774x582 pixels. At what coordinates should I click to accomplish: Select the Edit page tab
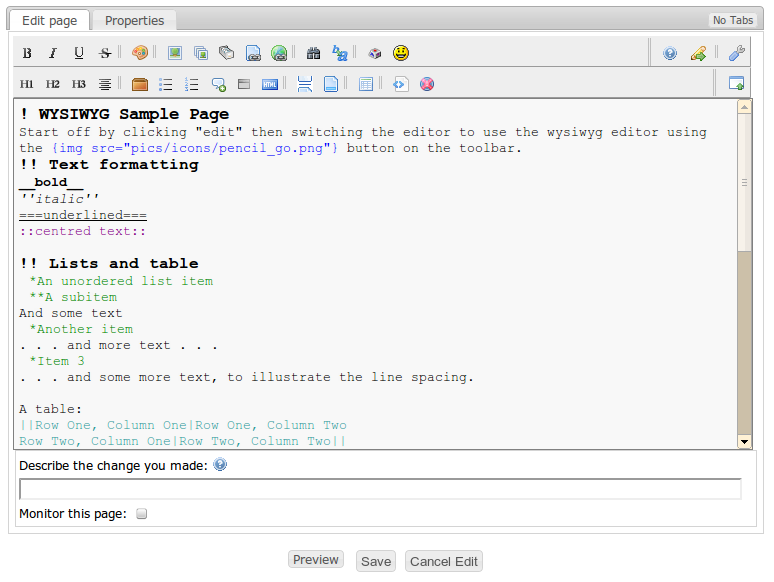(50, 20)
